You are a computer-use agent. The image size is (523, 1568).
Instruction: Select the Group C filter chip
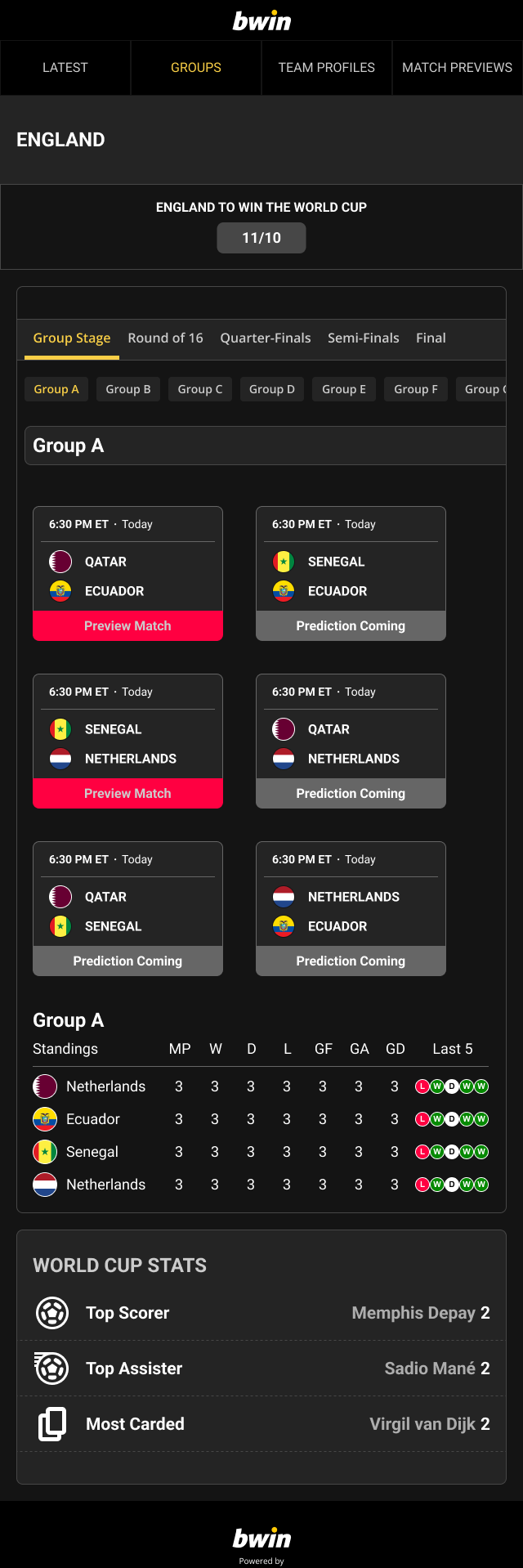click(200, 389)
